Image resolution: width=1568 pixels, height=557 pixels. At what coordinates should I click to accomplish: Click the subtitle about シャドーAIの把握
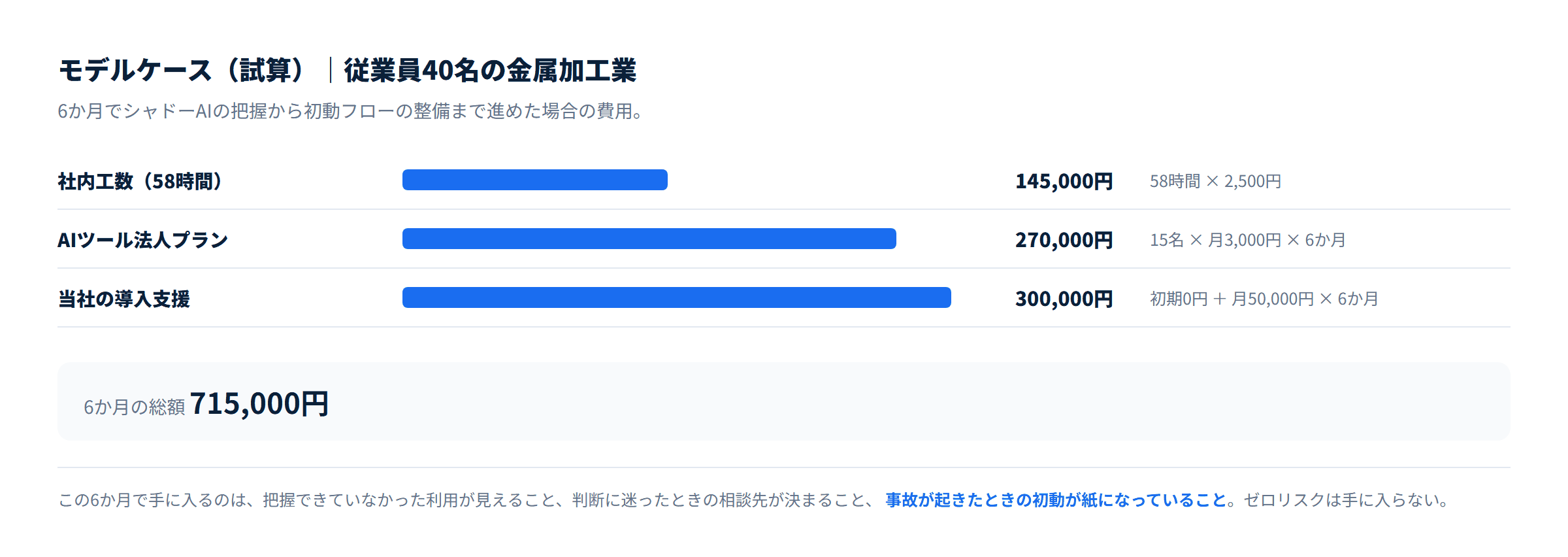click(x=351, y=111)
